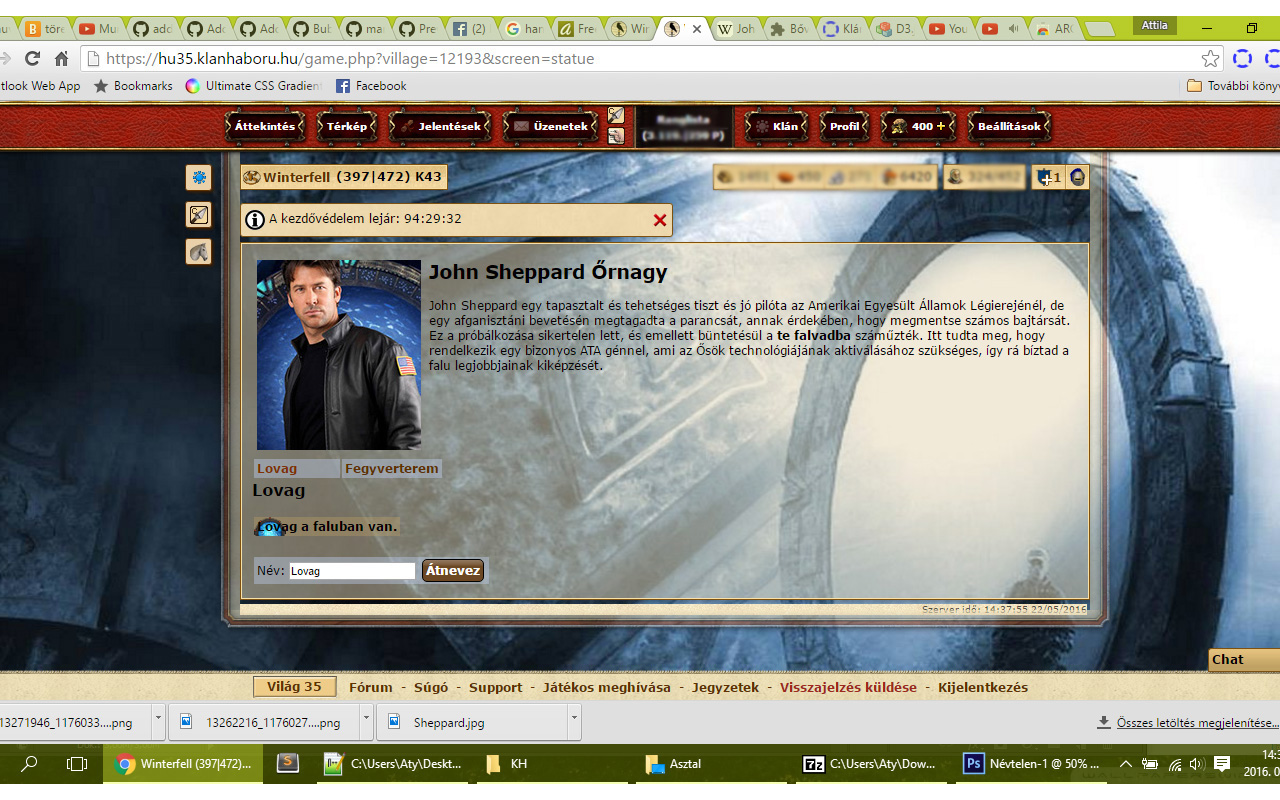Open the Térkép map menu
The image size is (1280, 800).
tap(347, 127)
